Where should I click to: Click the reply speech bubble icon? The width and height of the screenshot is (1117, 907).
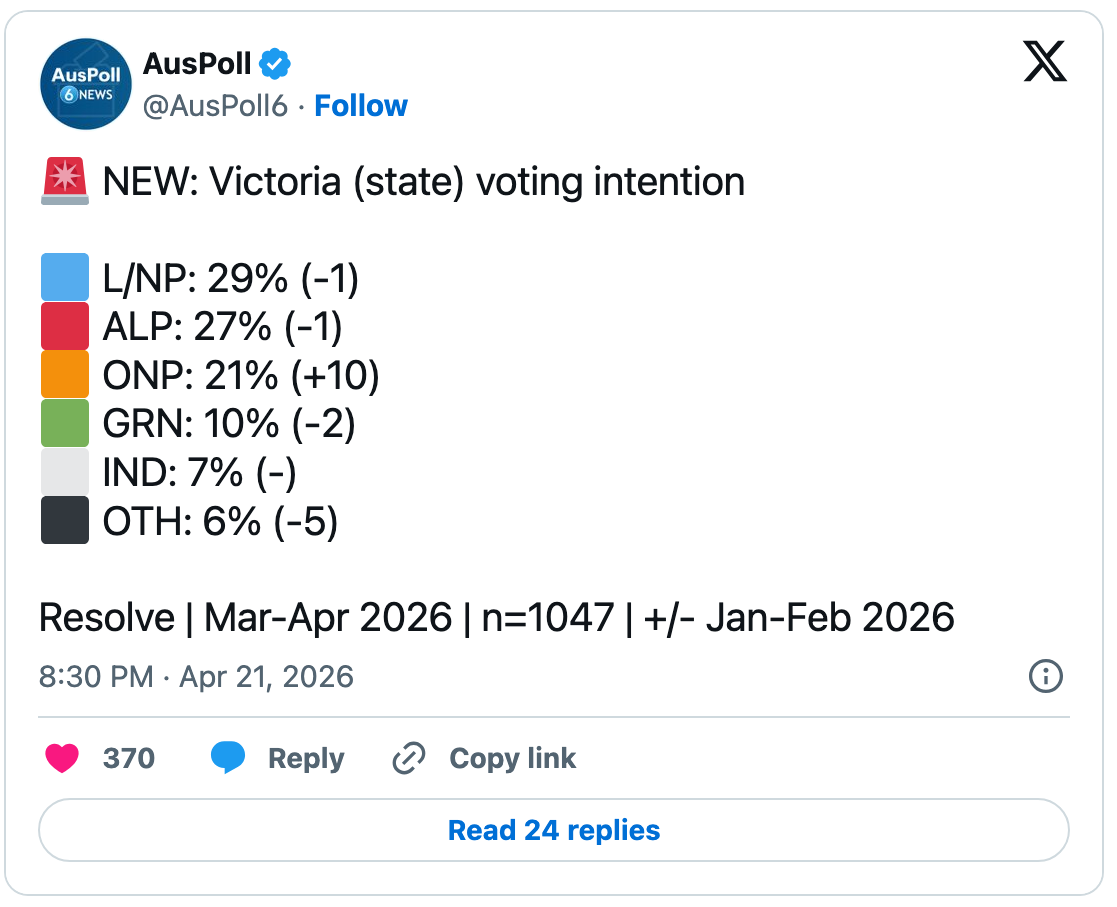[228, 759]
